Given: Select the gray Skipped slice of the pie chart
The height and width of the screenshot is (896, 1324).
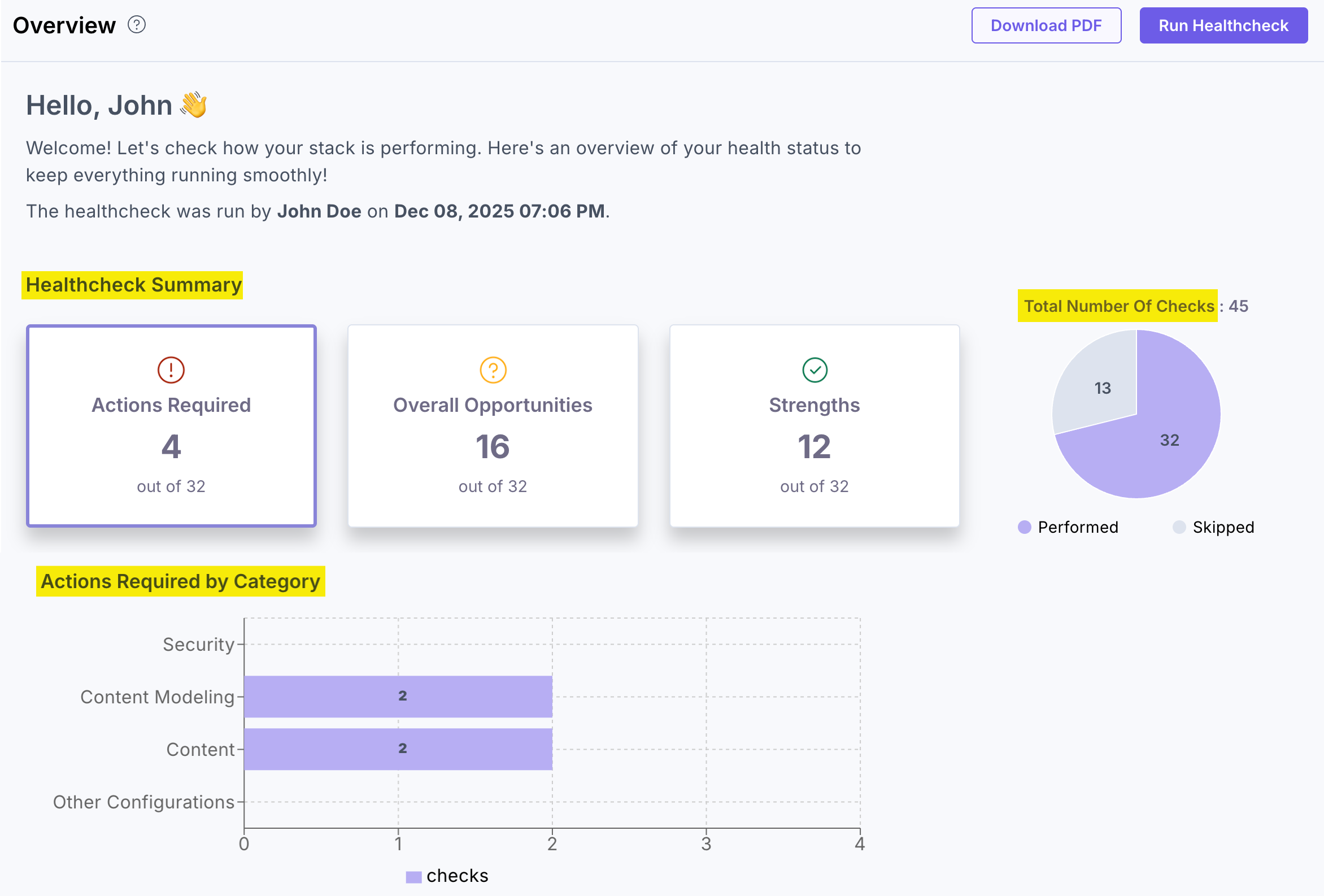Looking at the screenshot, I should (1102, 388).
